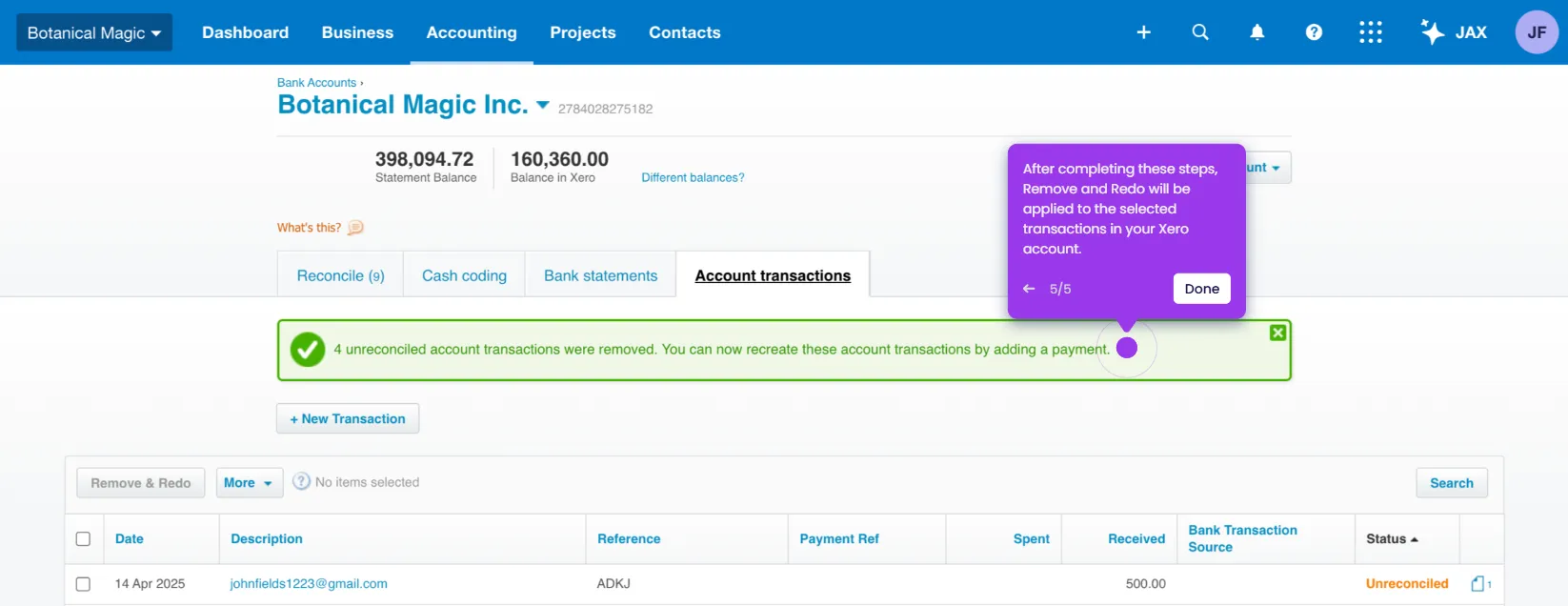Open the Botanical Magic organisation dropdown

[94, 32]
